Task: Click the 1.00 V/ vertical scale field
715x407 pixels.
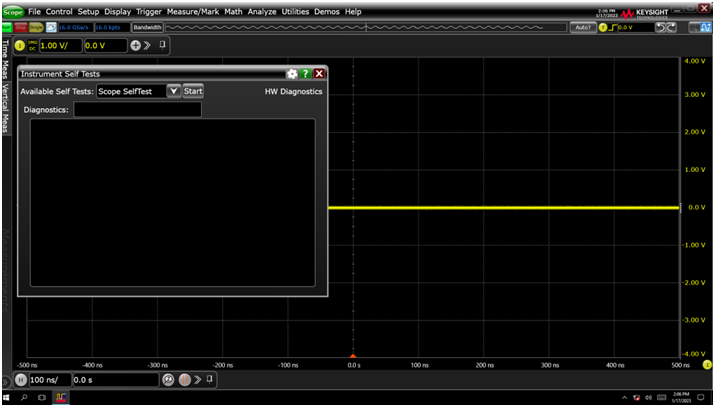Action: 61,46
